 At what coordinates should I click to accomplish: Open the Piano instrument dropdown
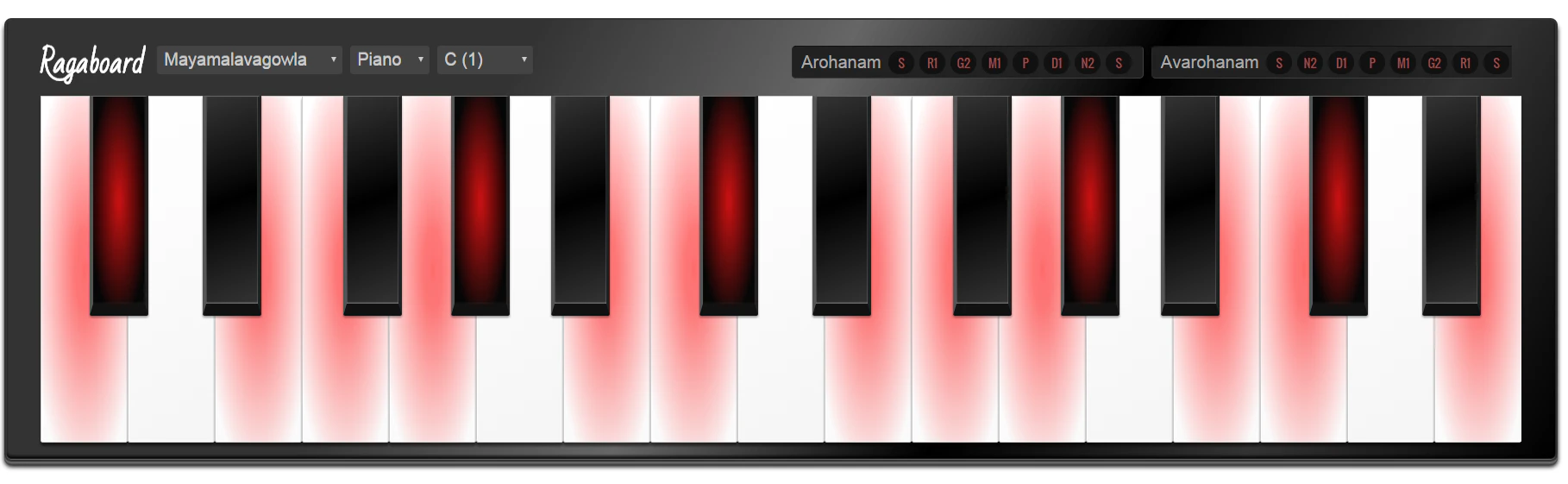tap(390, 60)
